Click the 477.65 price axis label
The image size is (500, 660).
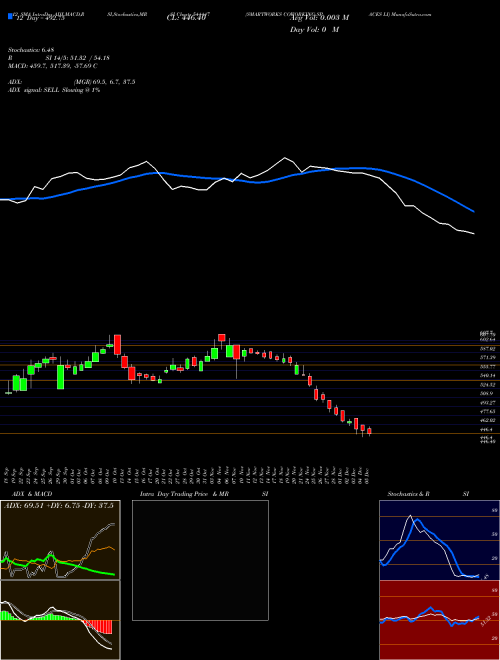(x=487, y=412)
